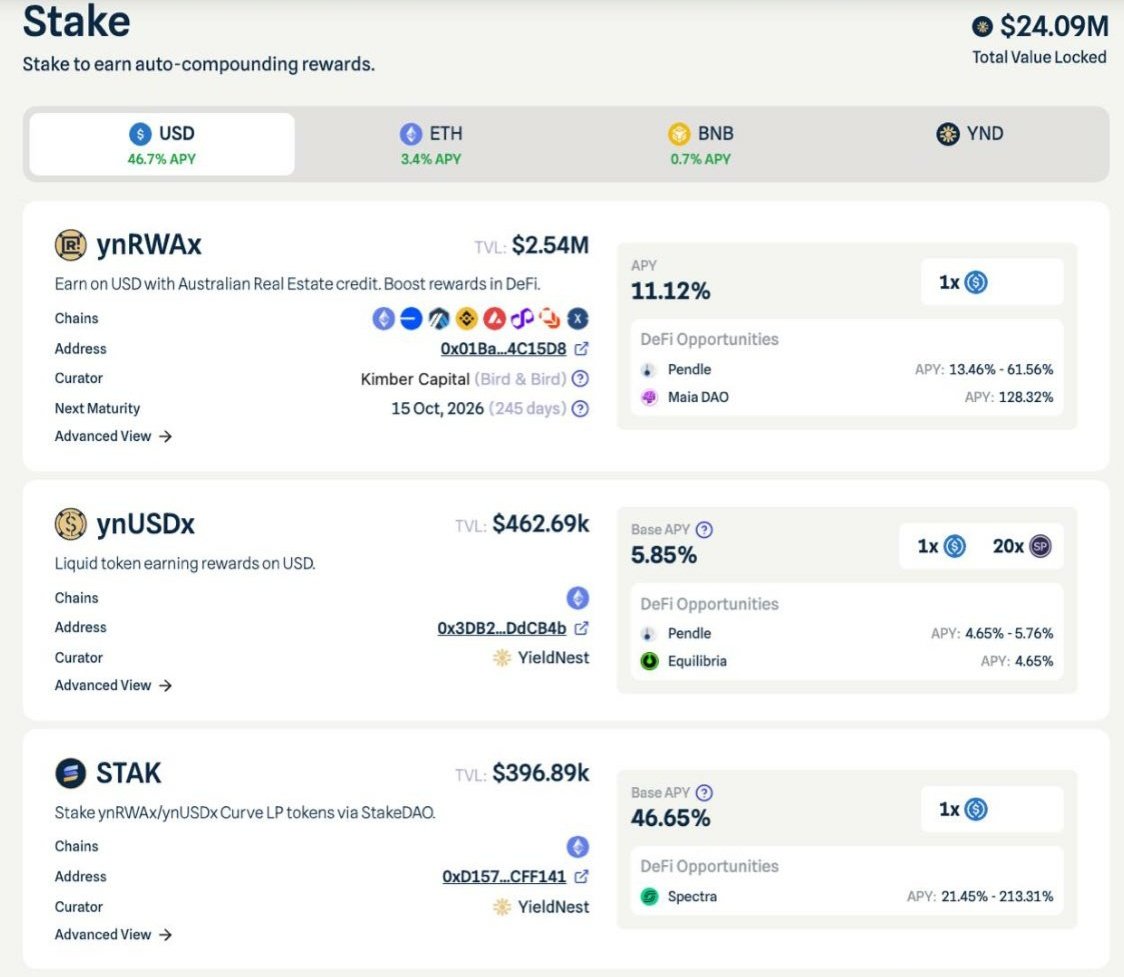Image resolution: width=1124 pixels, height=977 pixels.
Task: Click the Ethereum chain icon in ynUSDx card
Action: 578,598
